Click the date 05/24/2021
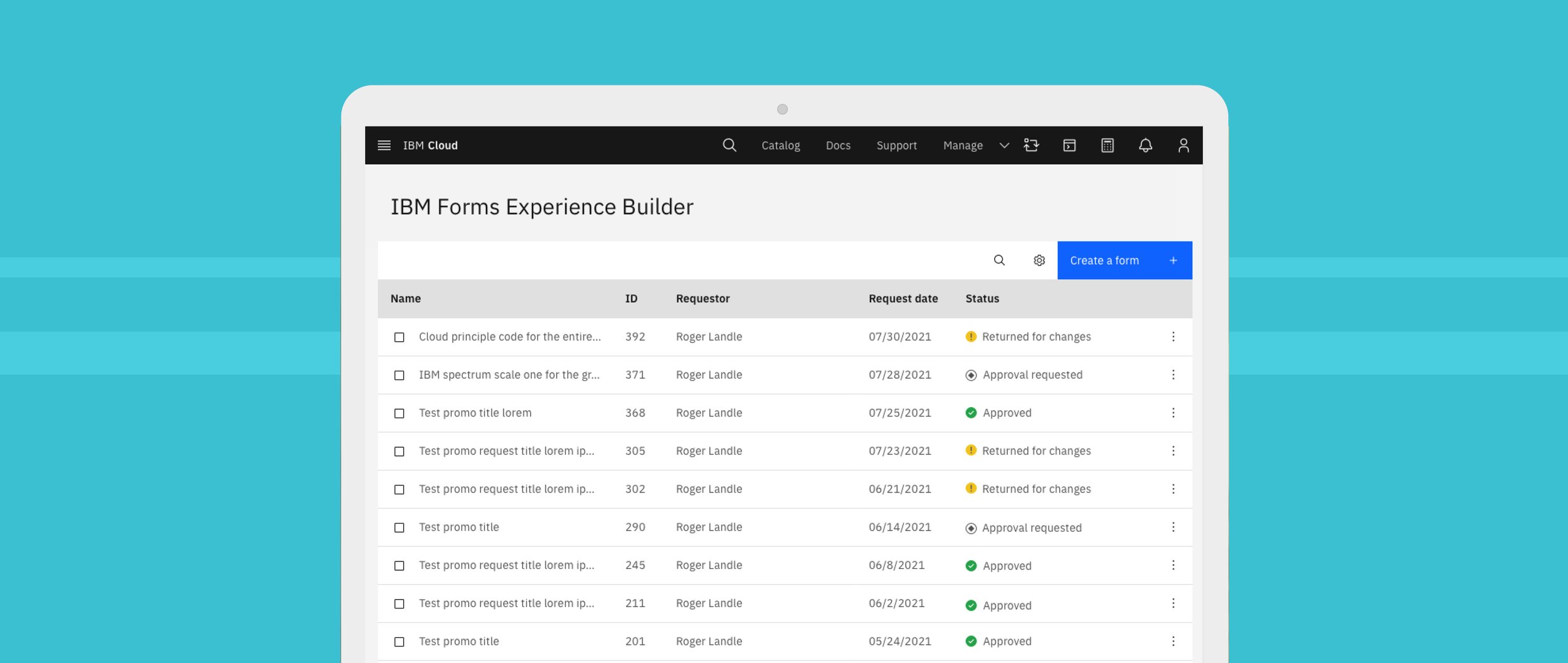1568x663 pixels. 899,641
